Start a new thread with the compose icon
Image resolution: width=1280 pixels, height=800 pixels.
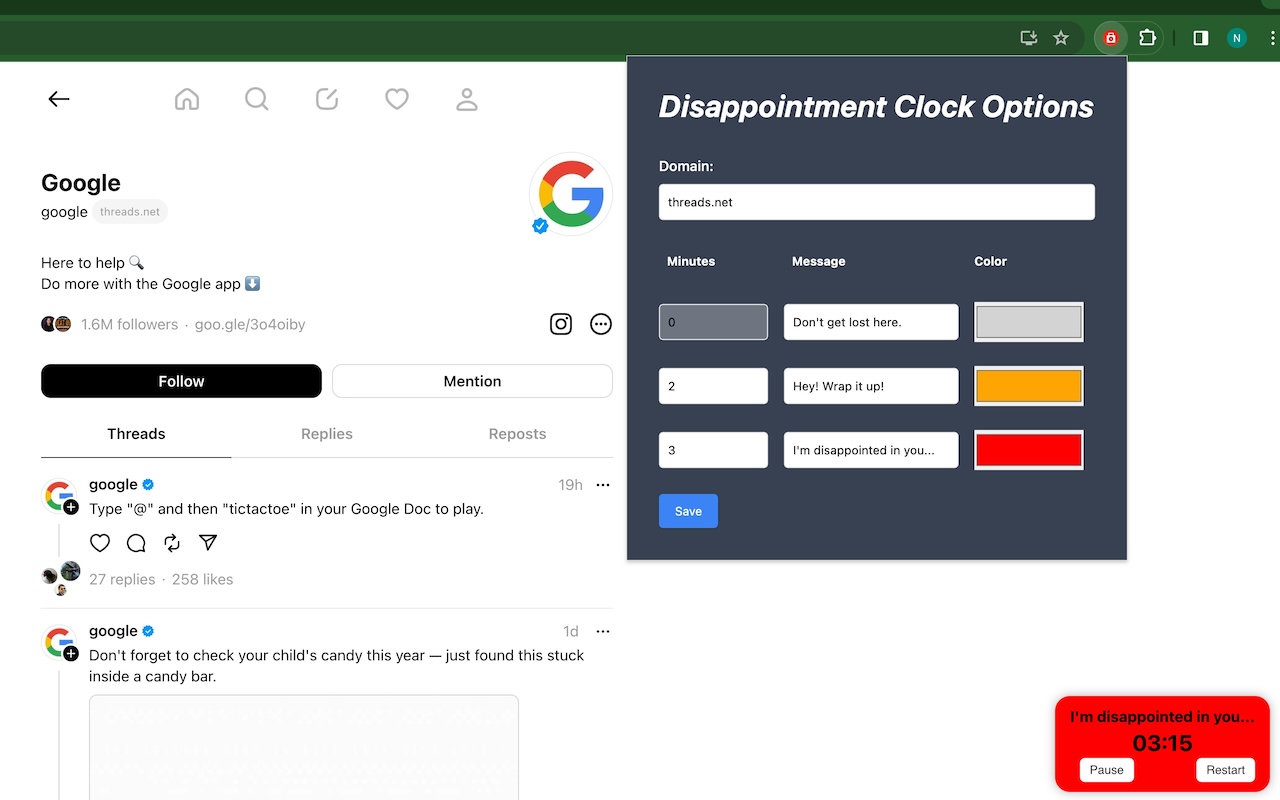326,98
